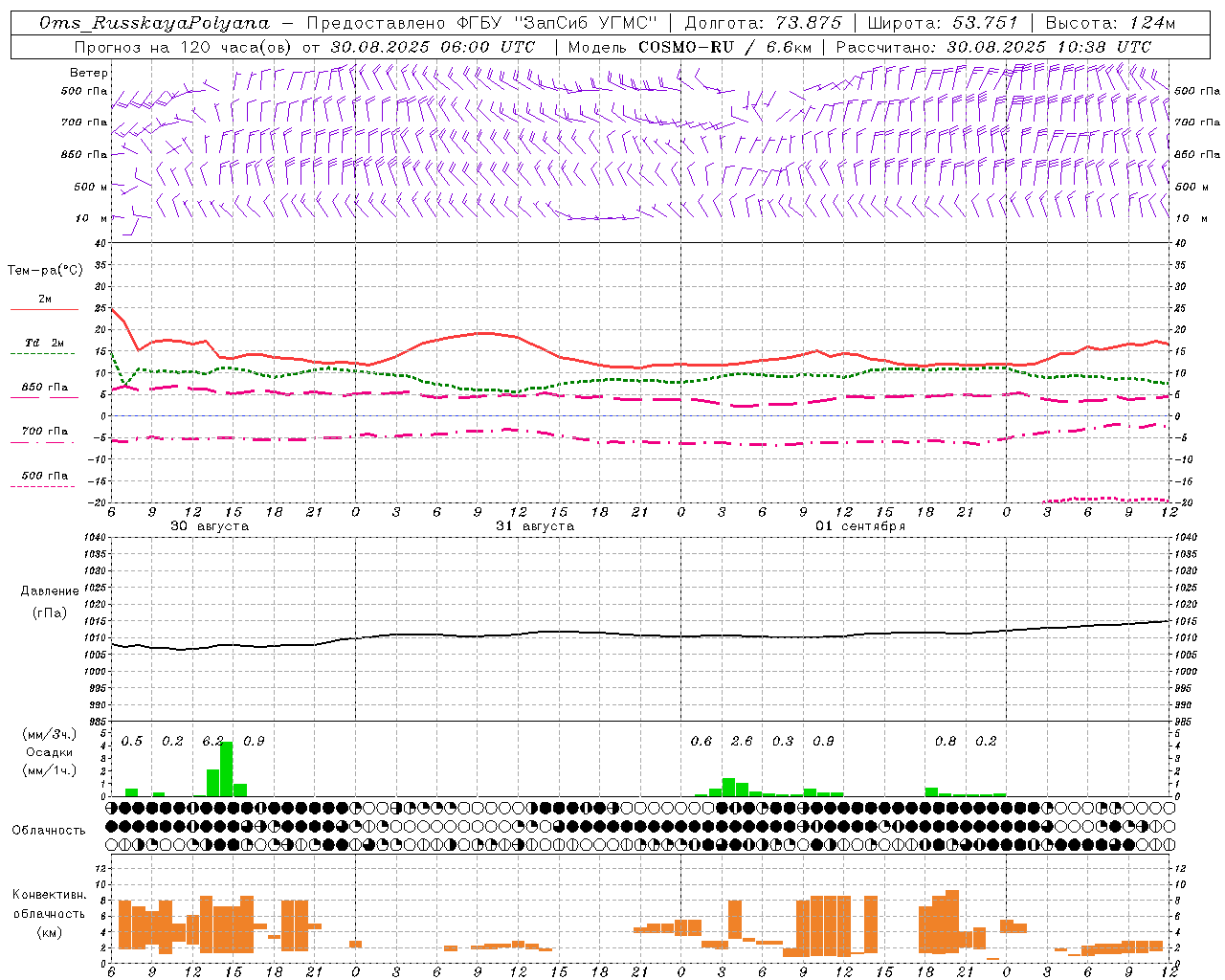Select the 'Прогноз на 120 часа(ов)' text
This screenshot has width=1225, height=980.
184,47
